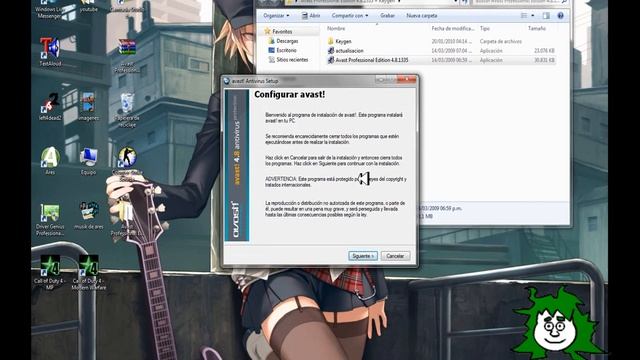This screenshot has width=640, height=360.
Task: Sort files by the Tipo column
Action: point(485,29)
